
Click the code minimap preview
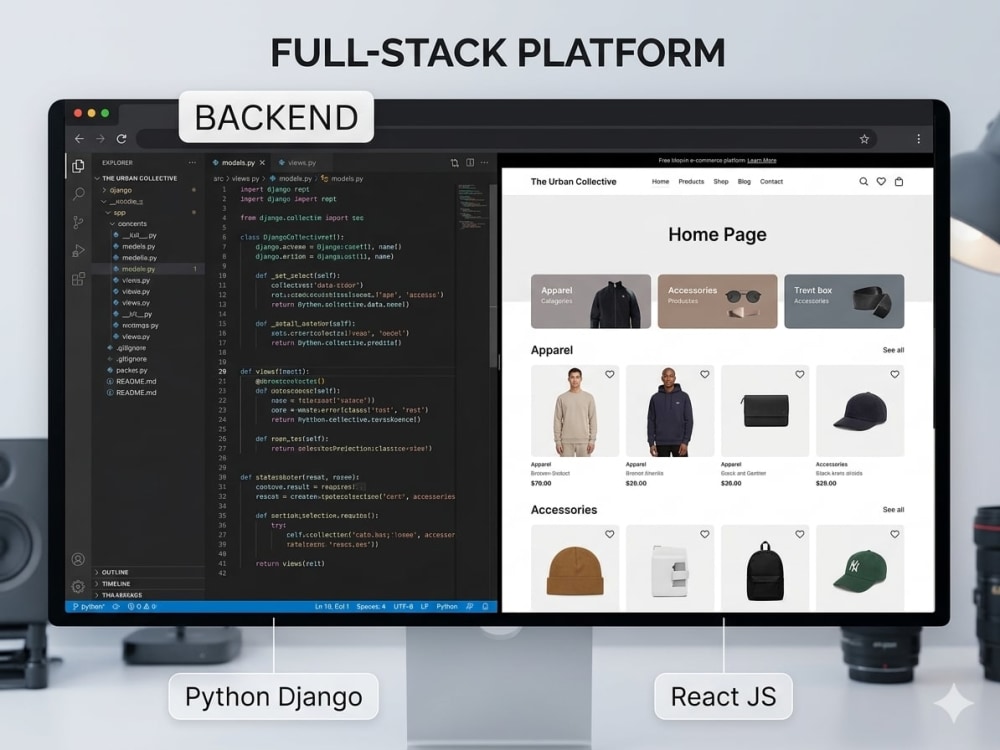[473, 207]
